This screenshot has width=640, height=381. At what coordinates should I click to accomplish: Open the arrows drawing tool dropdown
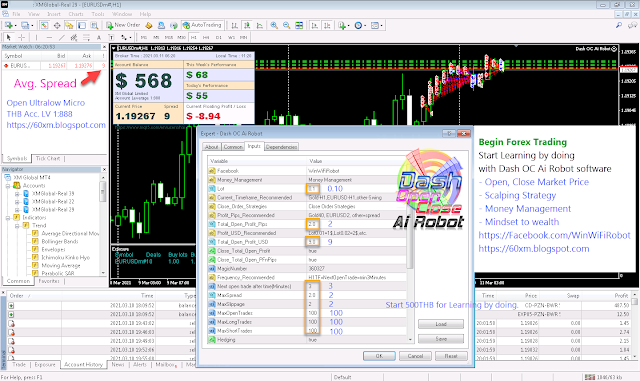[130, 37]
